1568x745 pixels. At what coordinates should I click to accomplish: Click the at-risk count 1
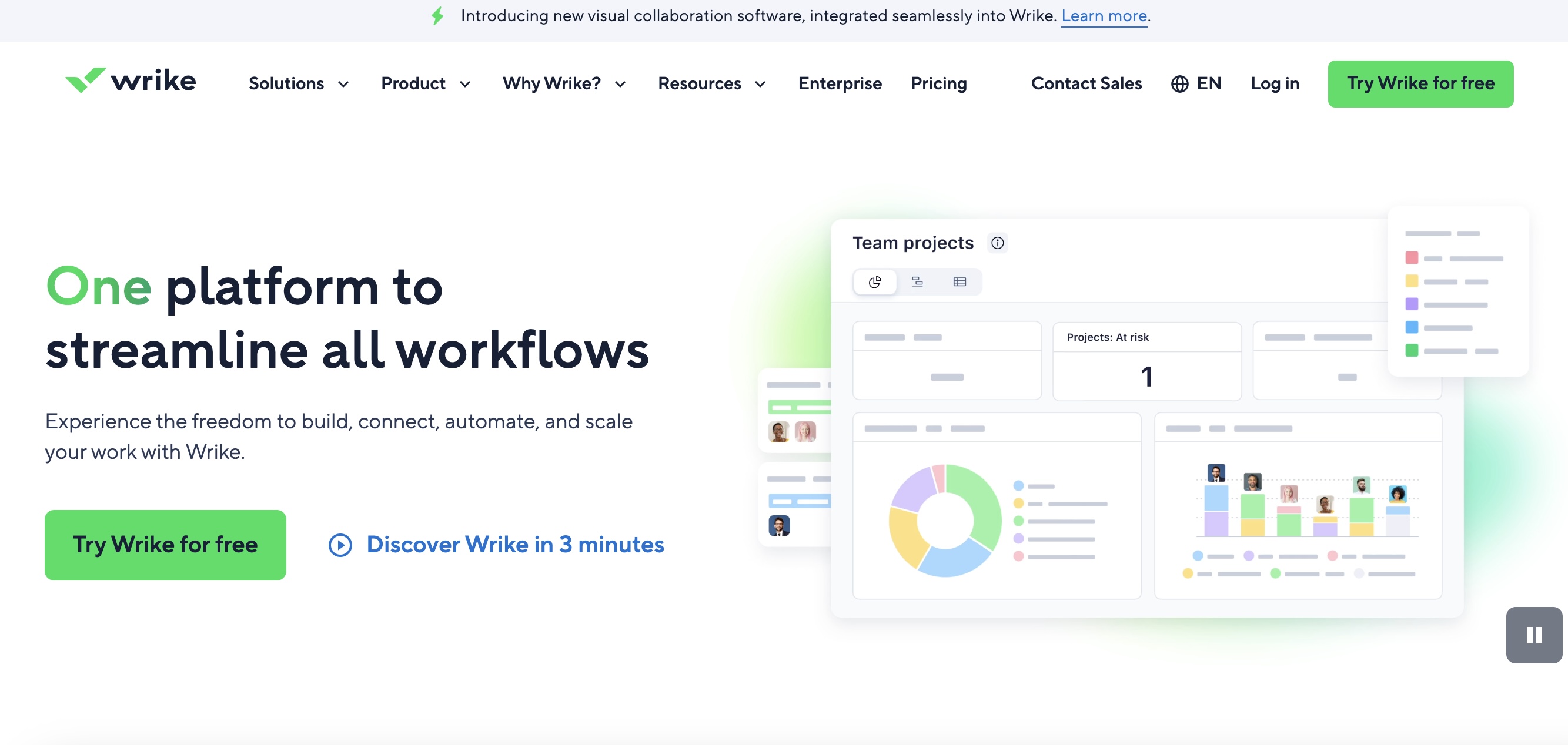1146,377
